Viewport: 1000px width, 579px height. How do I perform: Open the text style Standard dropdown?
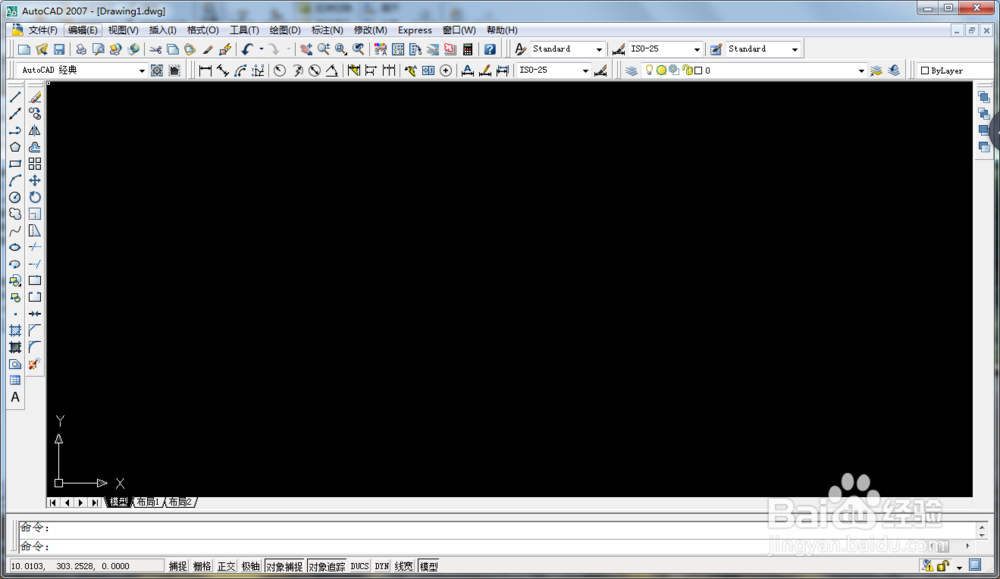pos(599,49)
